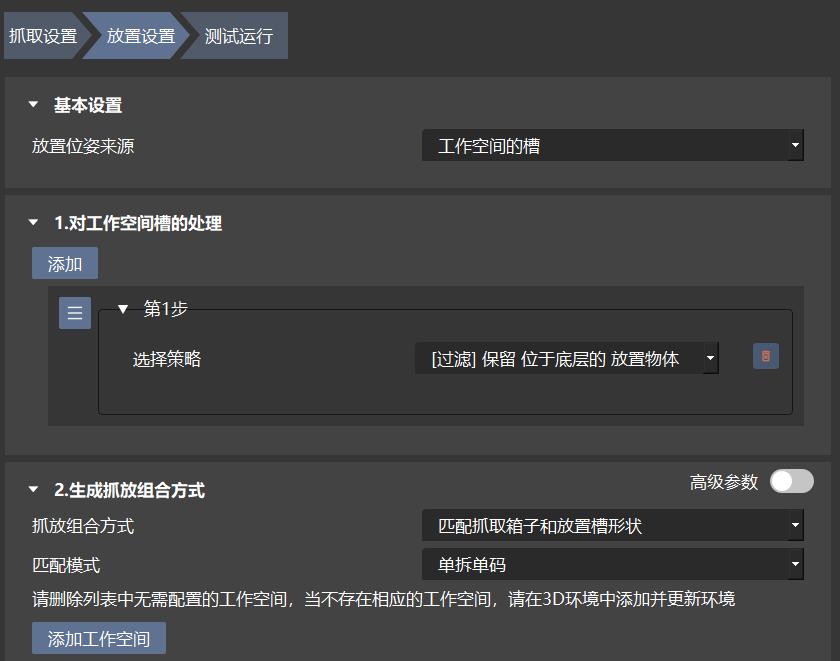Toggle the 高级参数 switch

pos(792,481)
